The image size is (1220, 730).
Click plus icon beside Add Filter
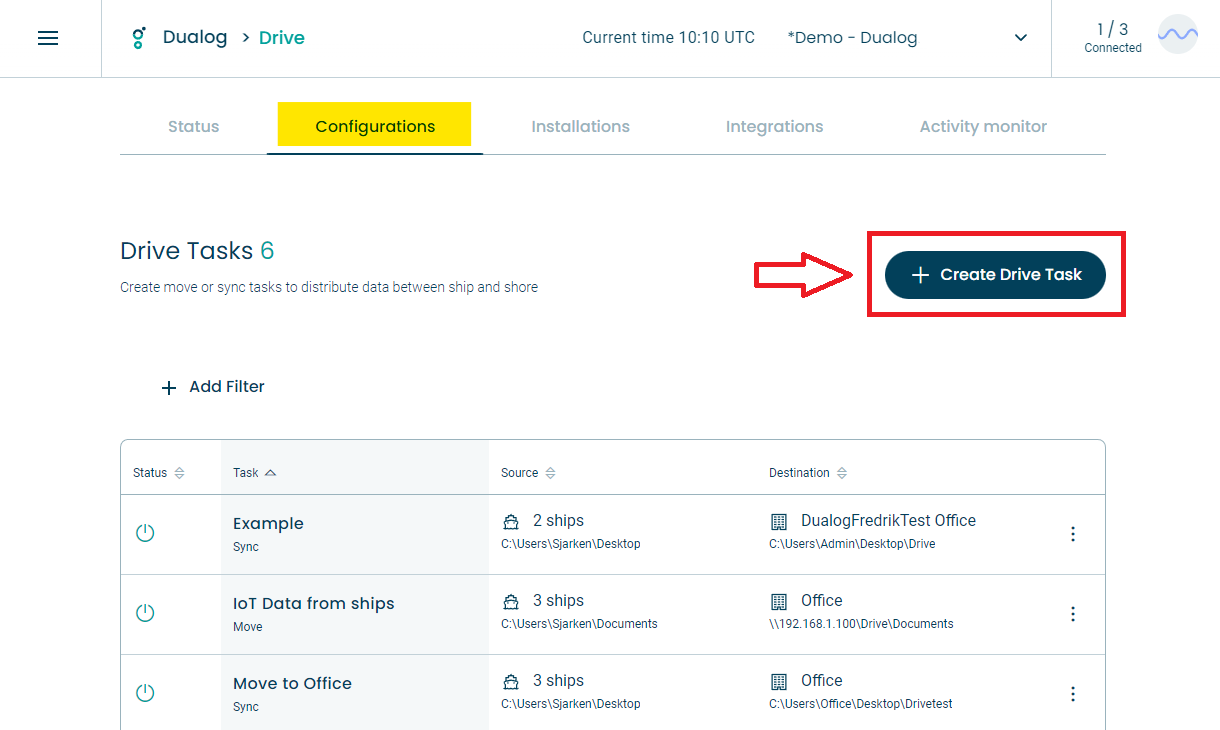click(169, 388)
